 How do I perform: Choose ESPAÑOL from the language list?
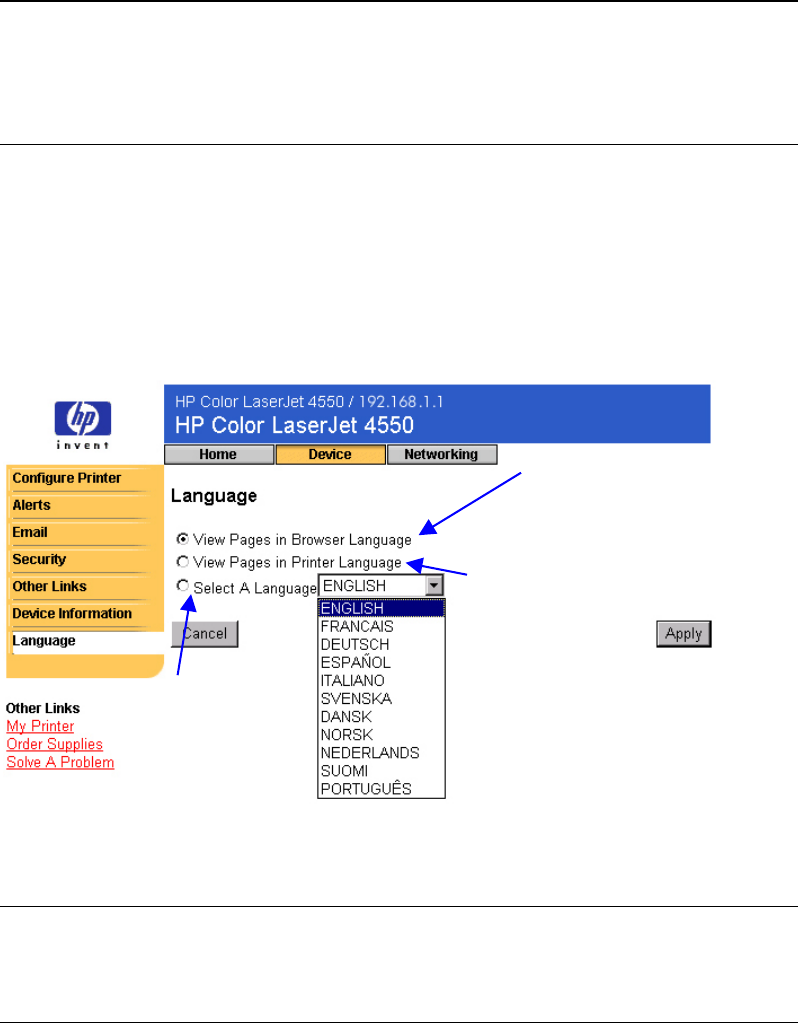(382, 662)
